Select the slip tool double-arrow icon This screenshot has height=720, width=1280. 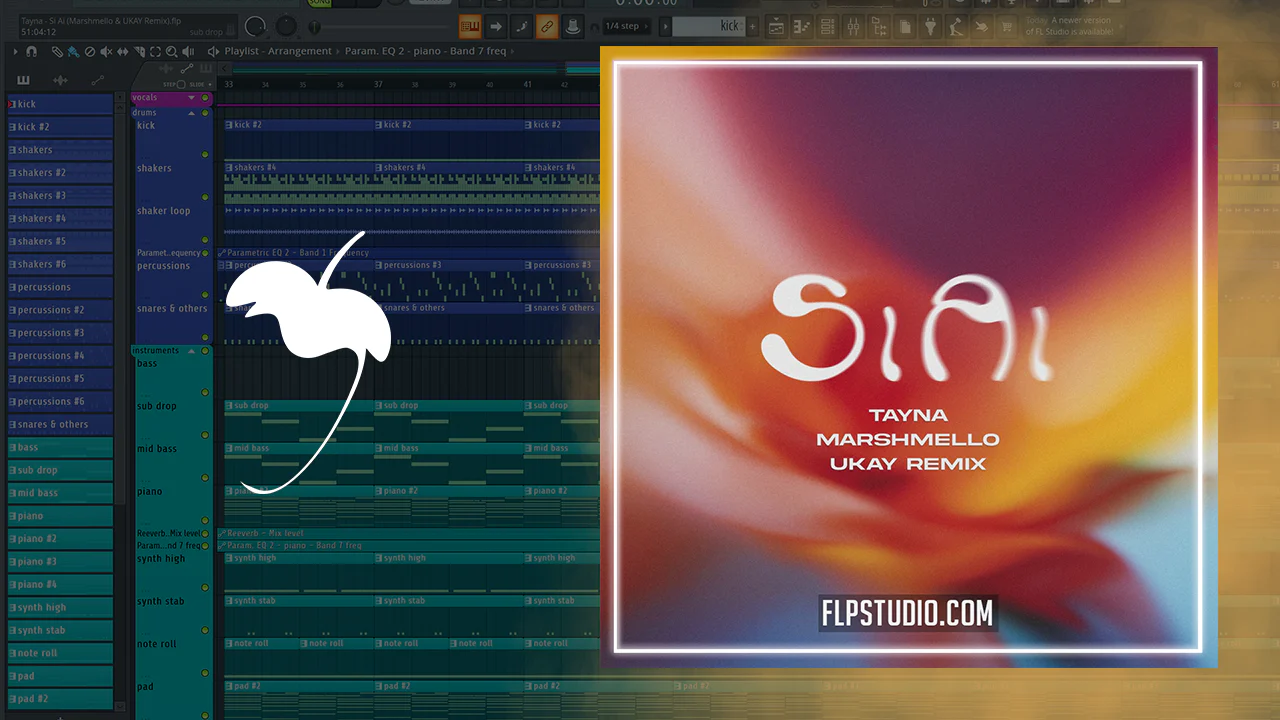[x=124, y=51]
